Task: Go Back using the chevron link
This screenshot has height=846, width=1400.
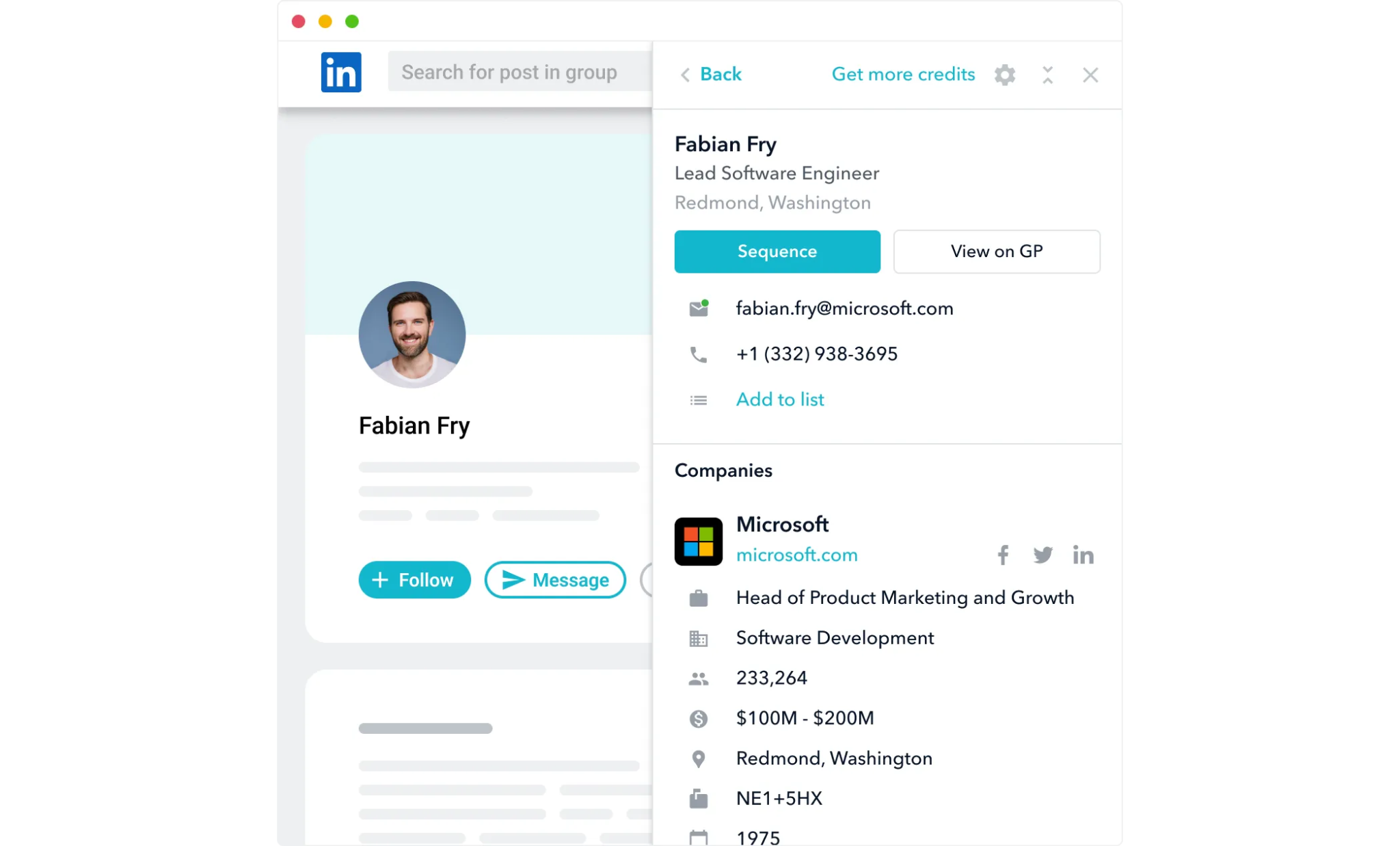Action: 710,74
